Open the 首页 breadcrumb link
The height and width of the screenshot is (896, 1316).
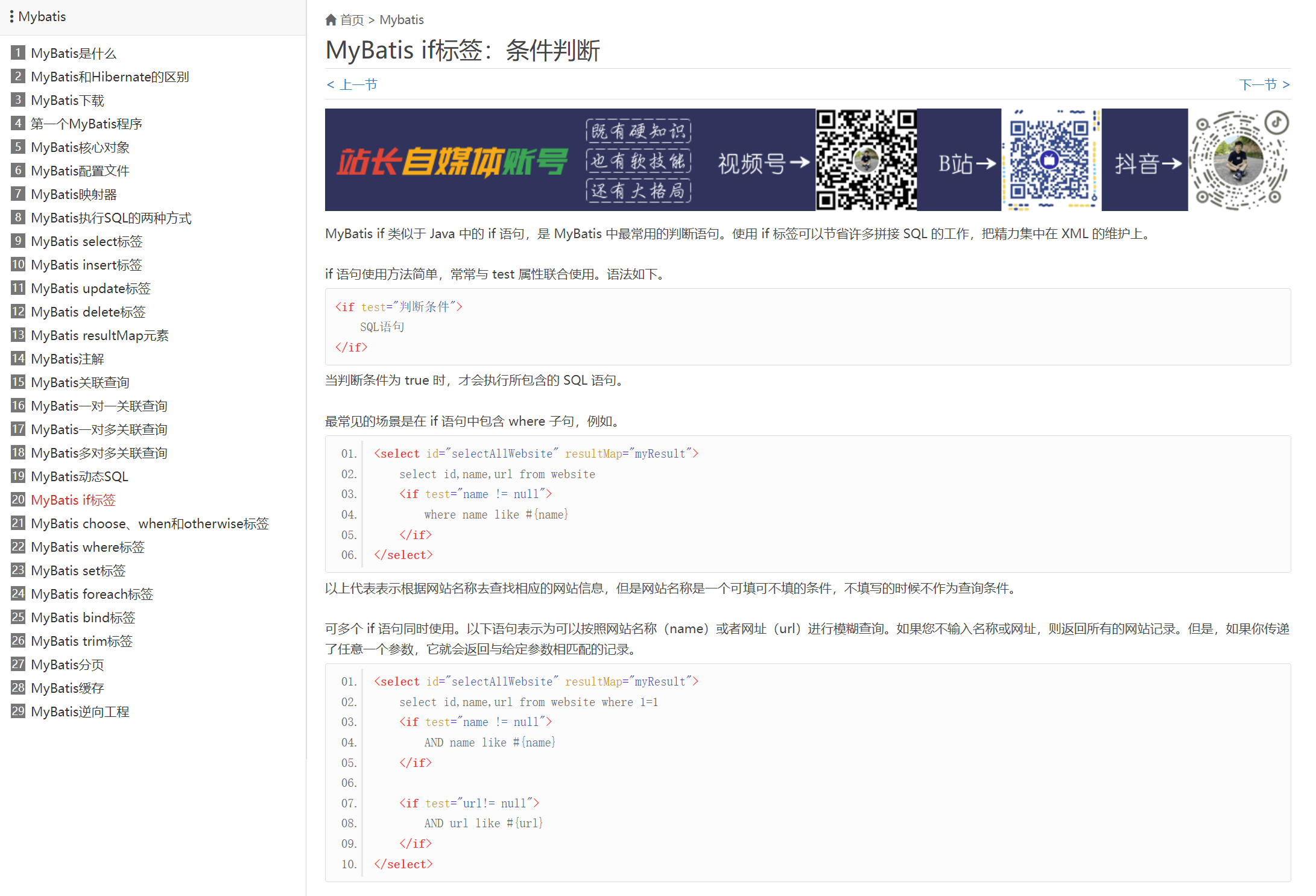coord(352,20)
